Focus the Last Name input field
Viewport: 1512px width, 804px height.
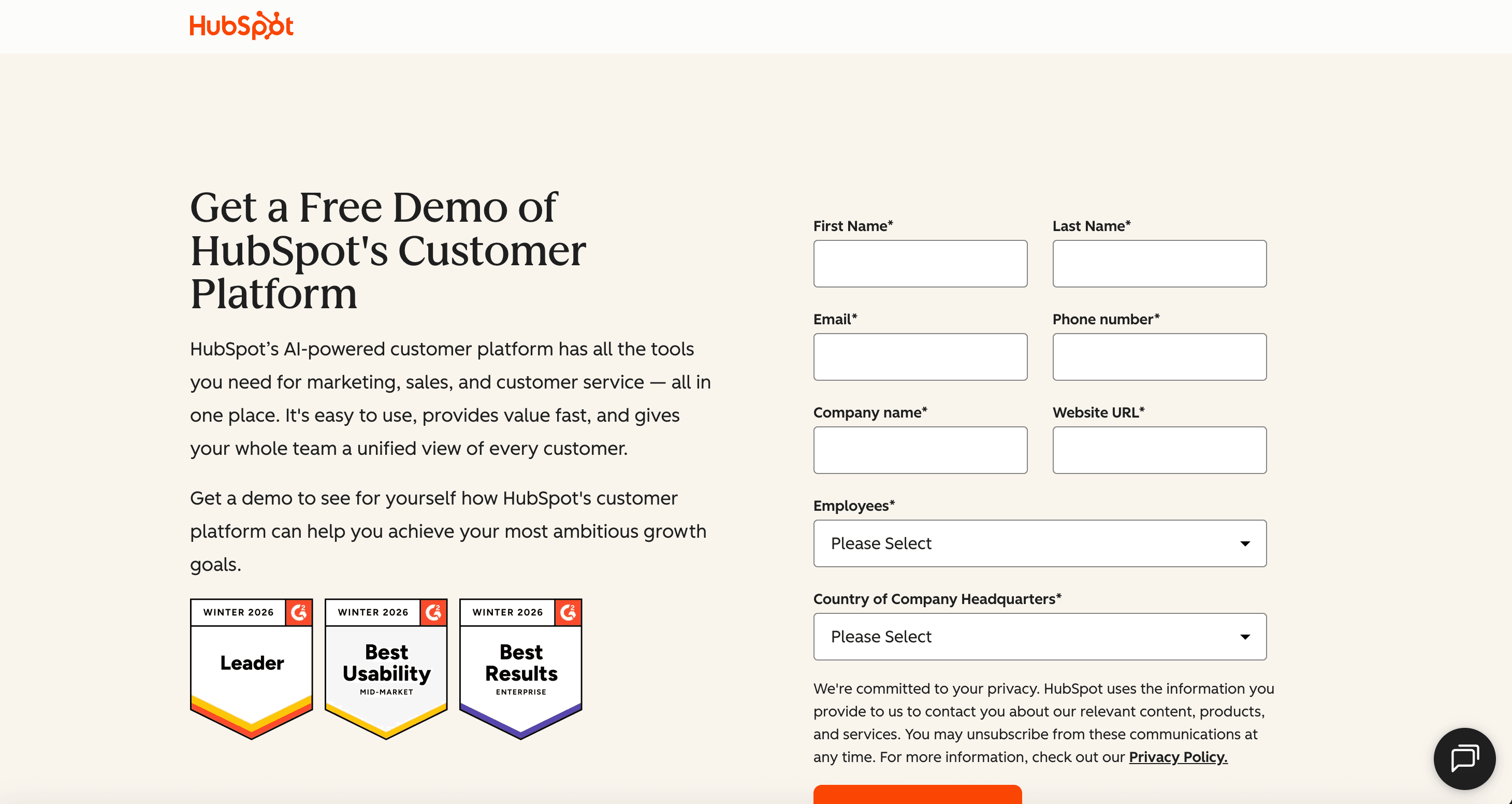pos(1159,264)
